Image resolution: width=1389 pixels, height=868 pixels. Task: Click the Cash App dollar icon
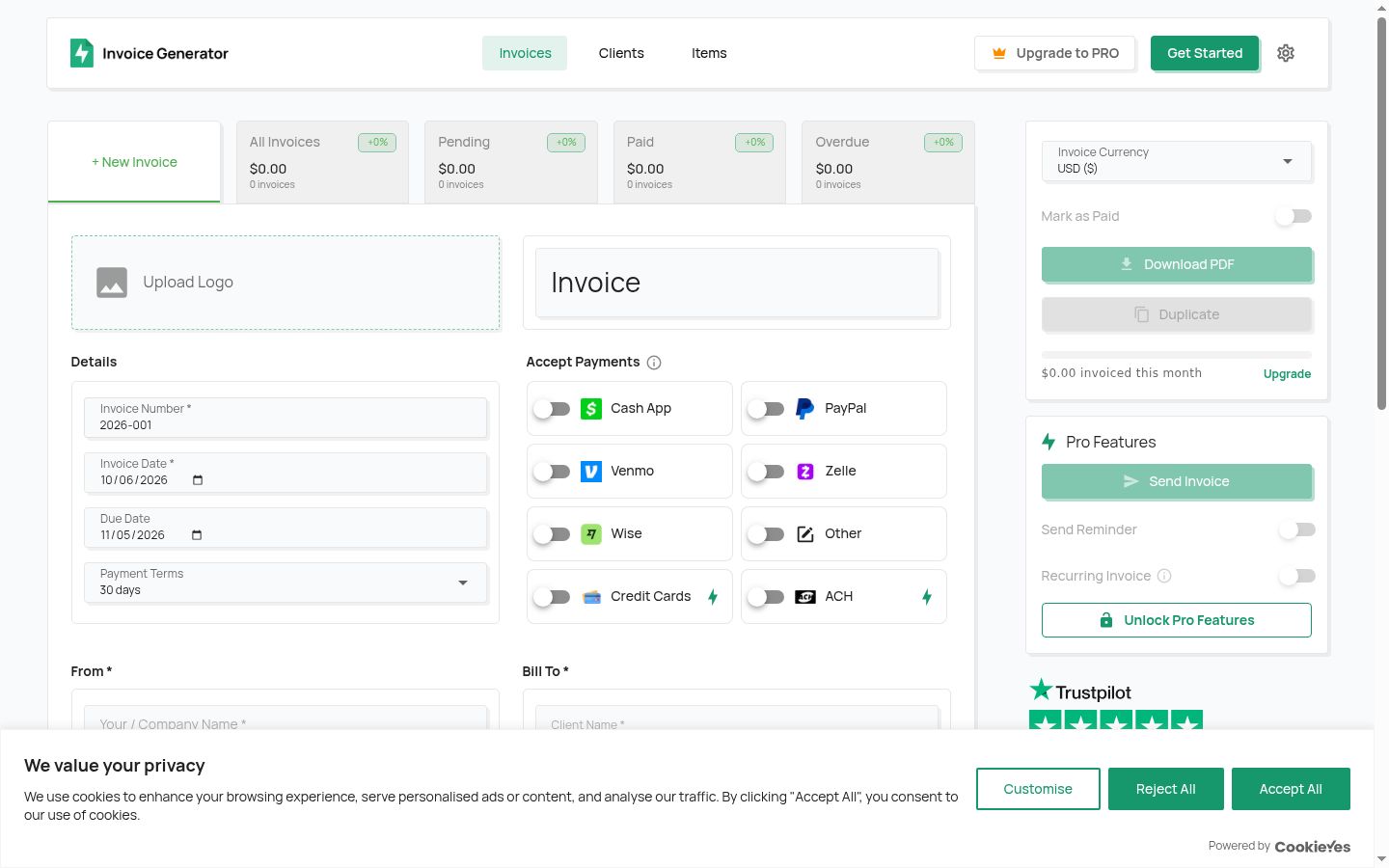pyautogui.click(x=591, y=409)
